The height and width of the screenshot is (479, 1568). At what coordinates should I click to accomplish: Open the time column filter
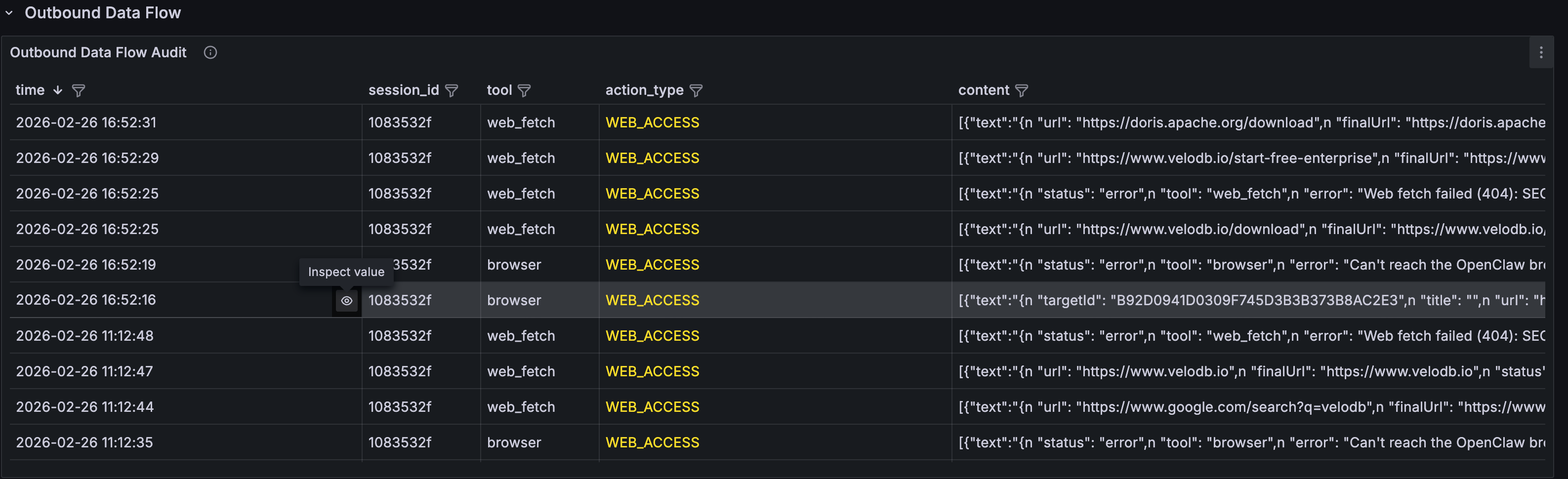(79, 91)
